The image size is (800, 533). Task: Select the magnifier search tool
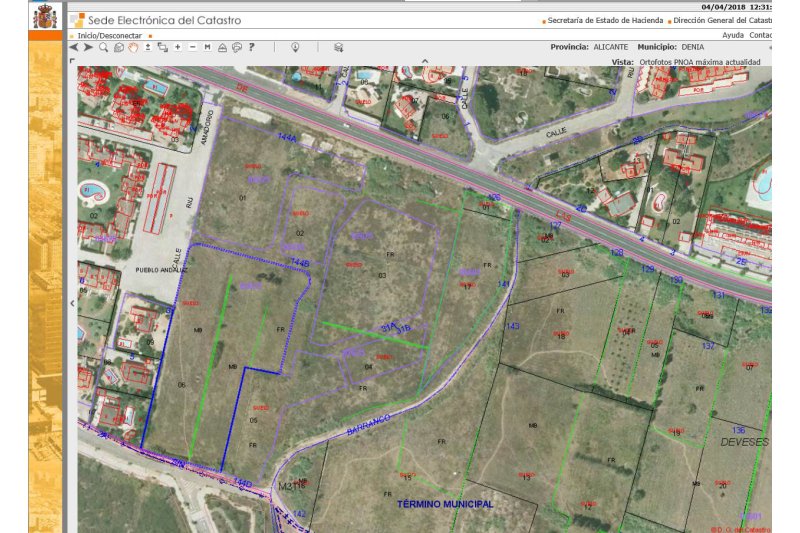tap(103, 47)
